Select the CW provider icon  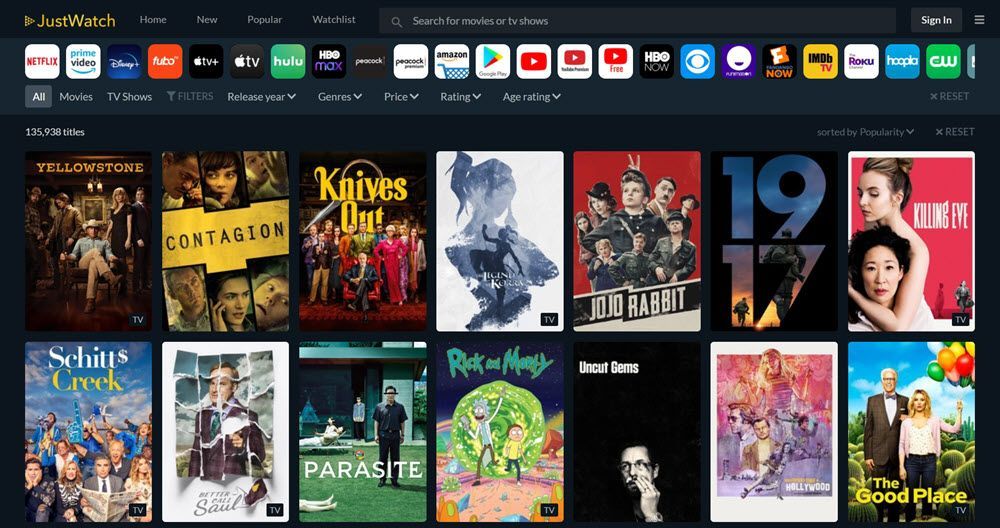[x=943, y=61]
